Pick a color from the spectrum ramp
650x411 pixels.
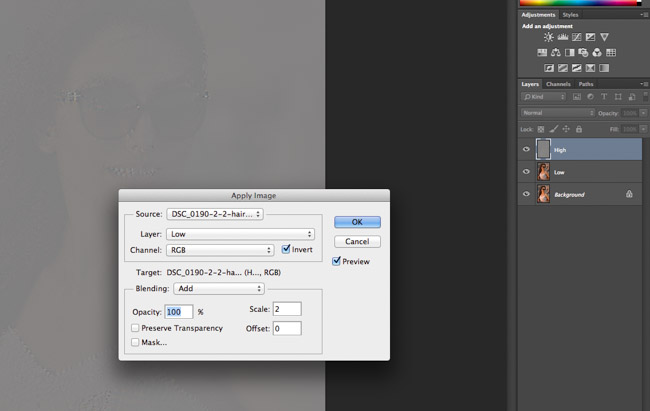(x=580, y=2)
